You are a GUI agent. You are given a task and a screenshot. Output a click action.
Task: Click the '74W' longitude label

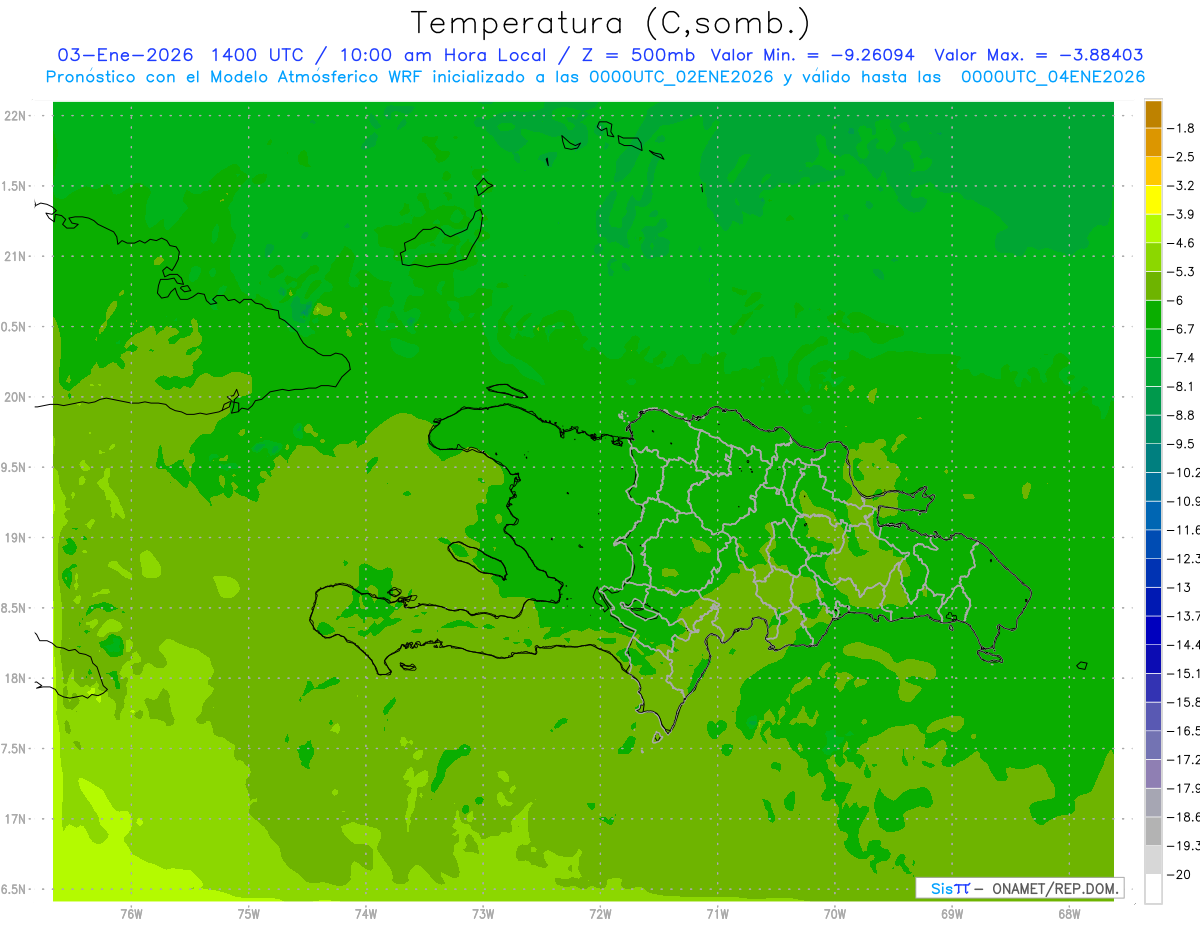pyautogui.click(x=366, y=914)
